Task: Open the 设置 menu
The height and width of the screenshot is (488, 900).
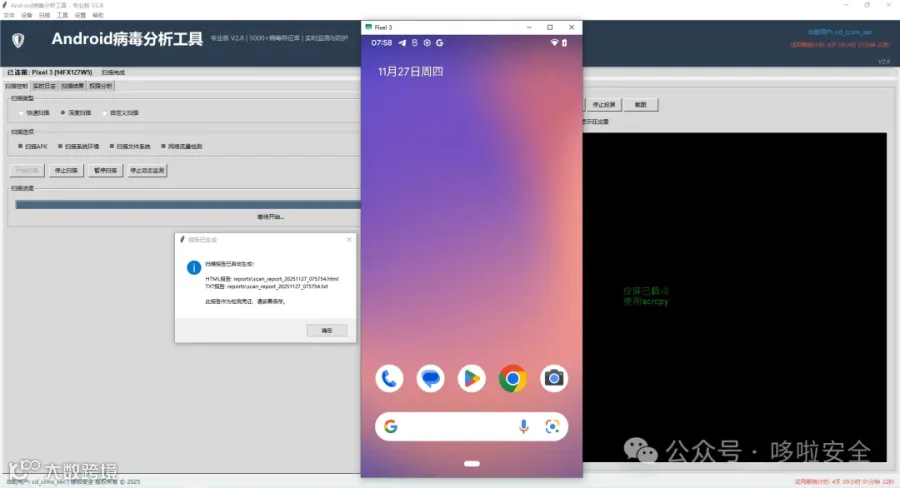Action: [x=80, y=15]
